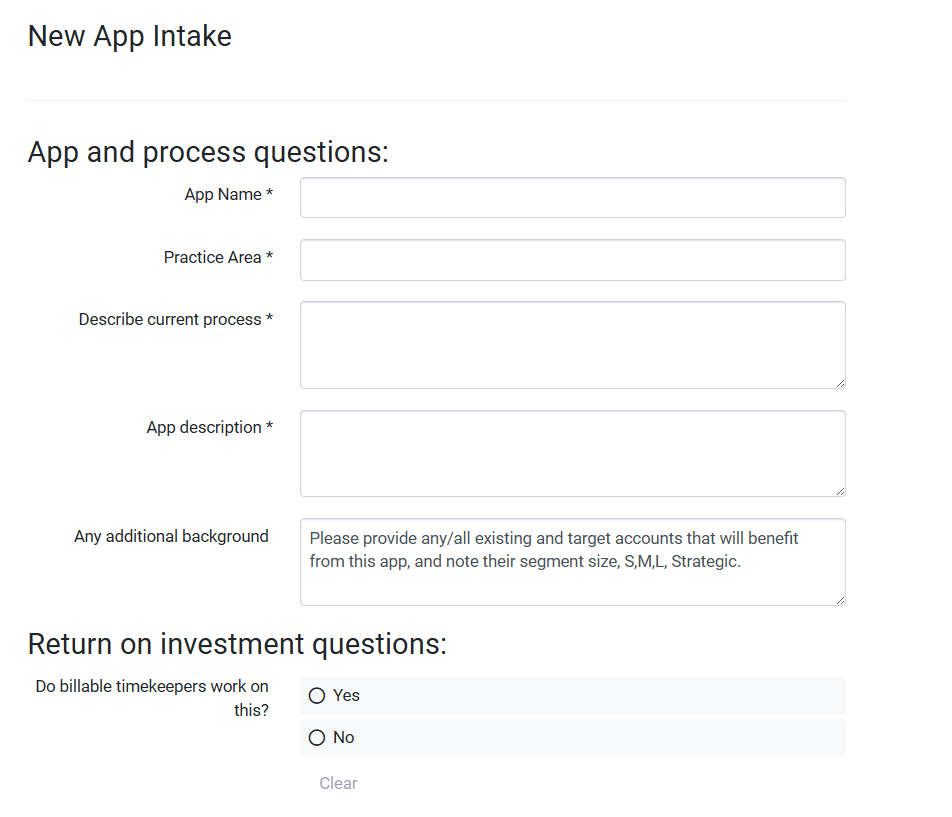Click additional background textarea resize handle
Image resolution: width=952 pixels, height=817 pixels.
pyautogui.click(x=840, y=600)
